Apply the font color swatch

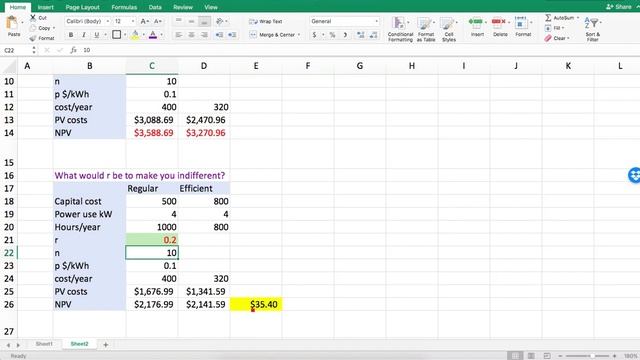pos(153,35)
